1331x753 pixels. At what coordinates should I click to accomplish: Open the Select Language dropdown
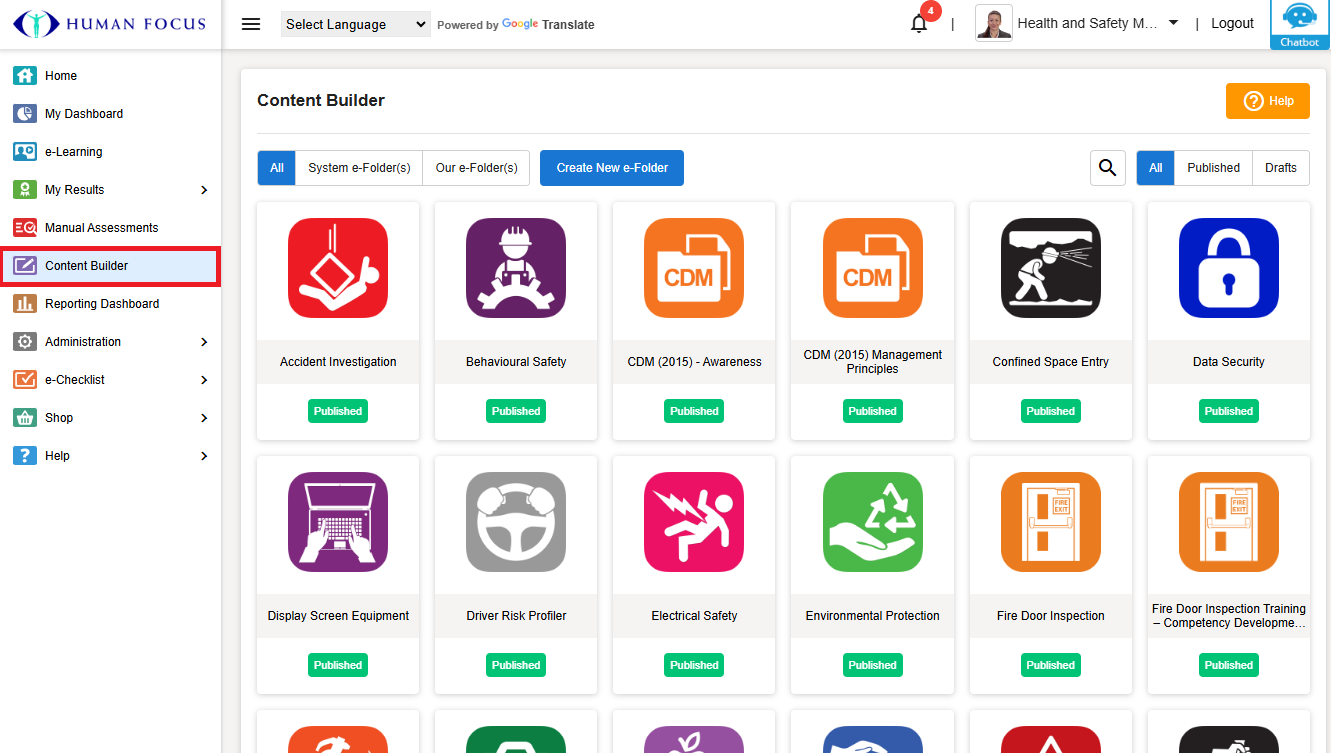tap(355, 24)
